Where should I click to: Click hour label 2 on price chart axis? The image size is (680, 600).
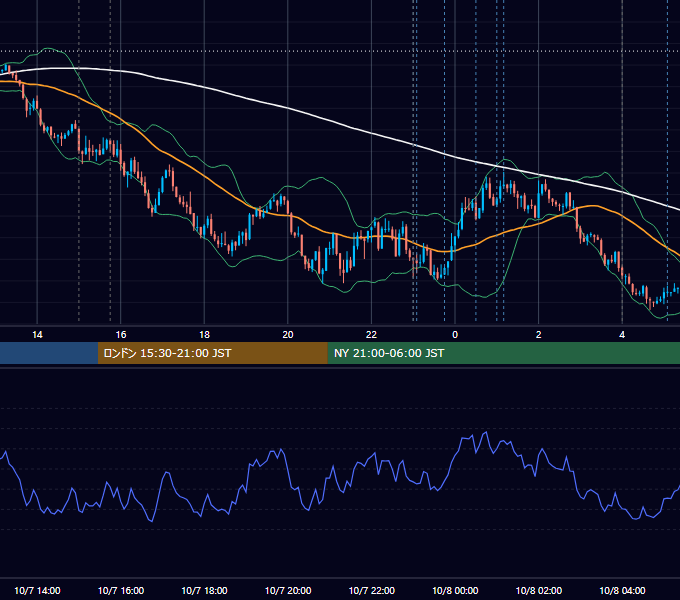(539, 335)
